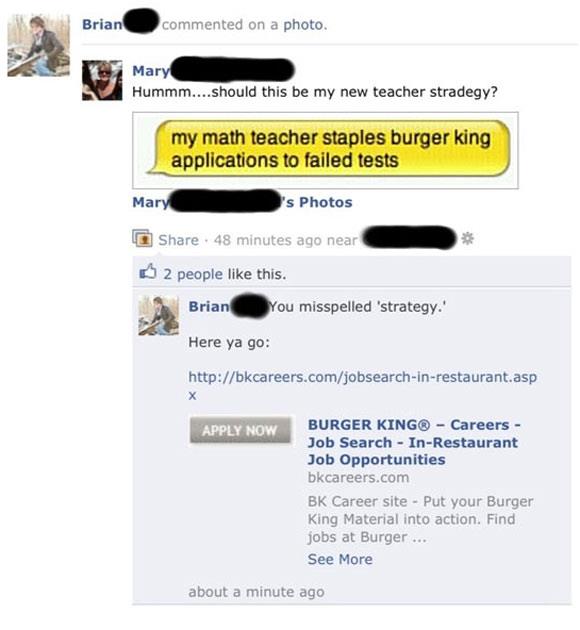The height and width of the screenshot is (630, 580).
Task: Expand the See More link
Action: (340, 559)
